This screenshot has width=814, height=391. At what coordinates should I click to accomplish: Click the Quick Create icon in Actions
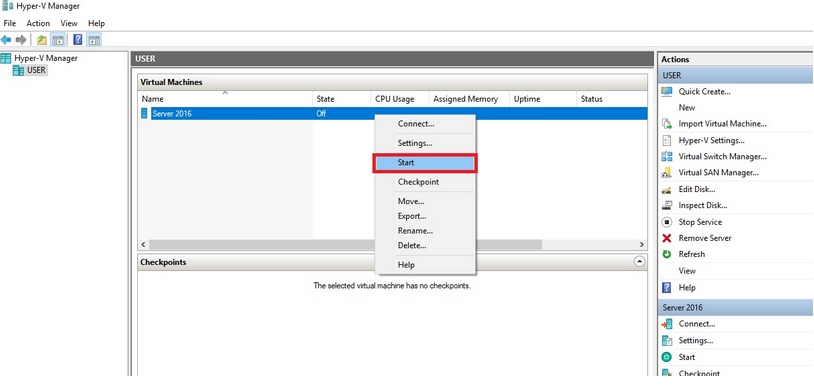667,91
